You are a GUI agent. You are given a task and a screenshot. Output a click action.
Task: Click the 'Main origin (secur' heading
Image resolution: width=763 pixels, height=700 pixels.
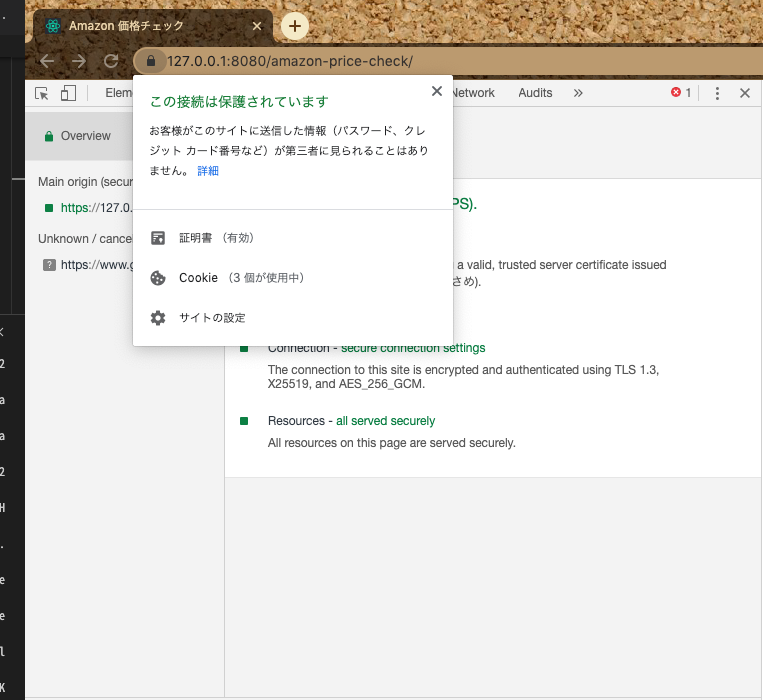pos(85,181)
